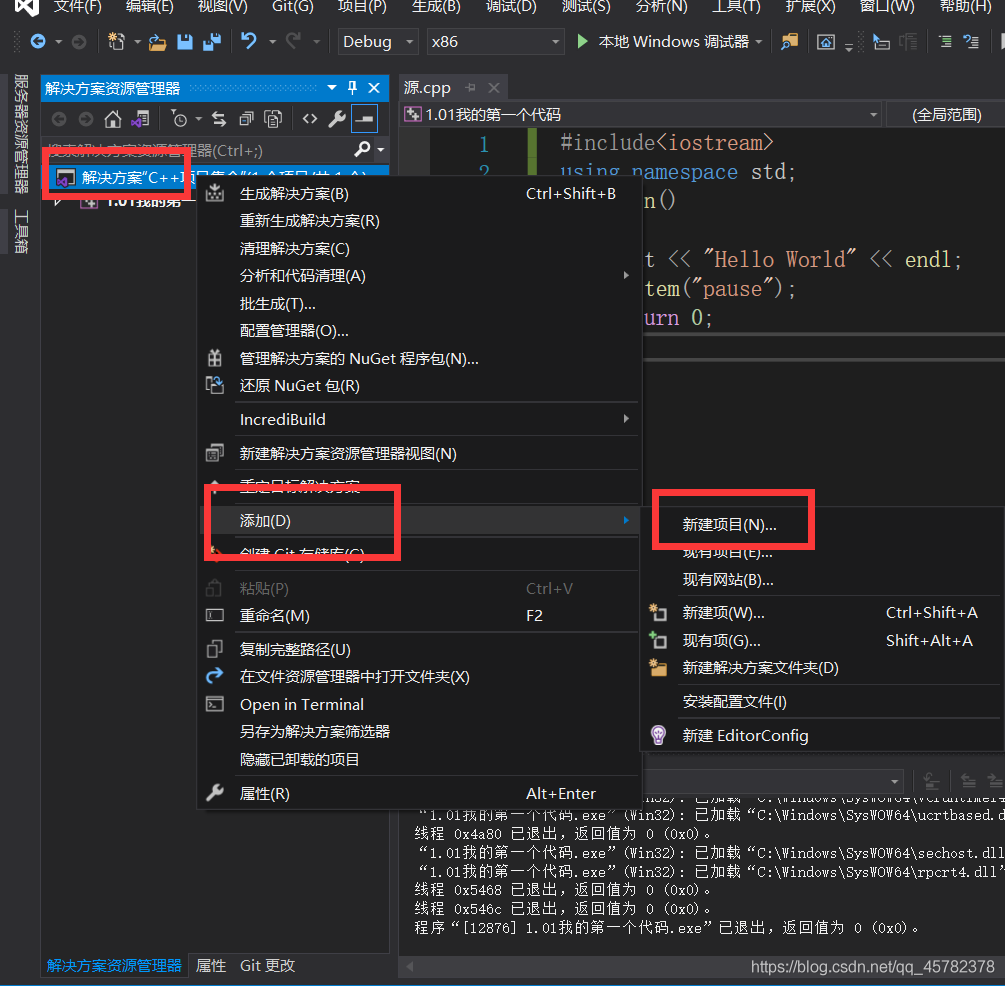
Task: Click the Collapse All icon in Solution Explorer
Action: [x=246, y=119]
